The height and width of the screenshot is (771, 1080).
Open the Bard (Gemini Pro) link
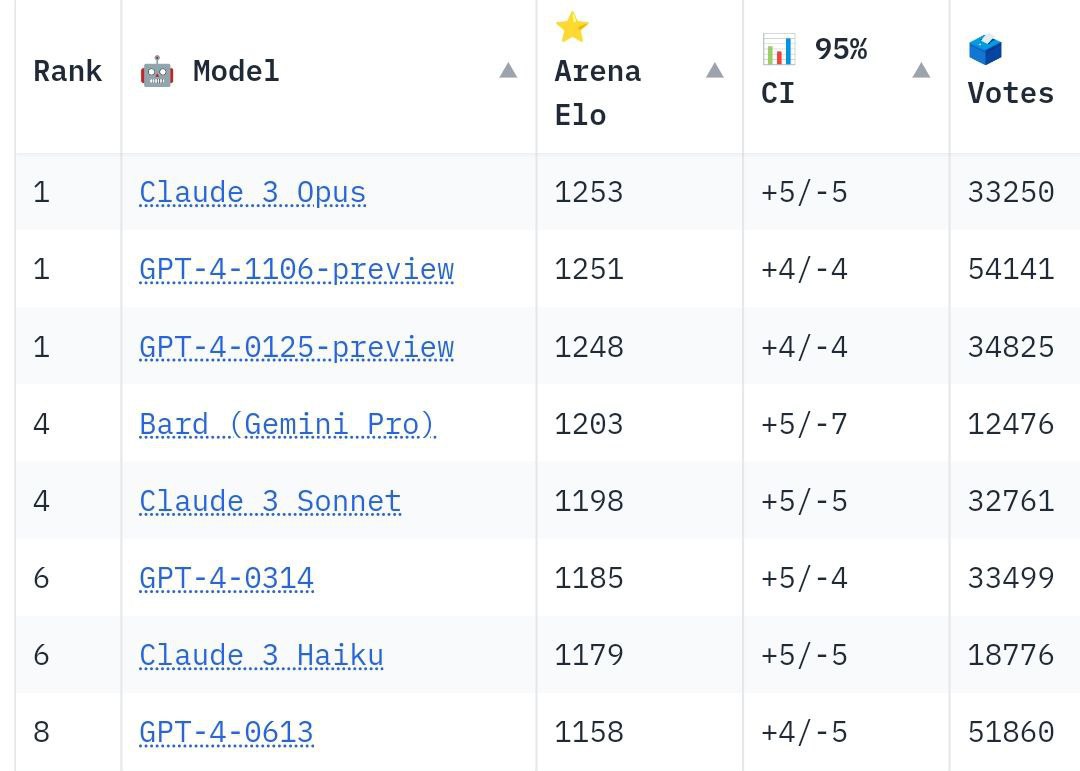[x=287, y=424]
